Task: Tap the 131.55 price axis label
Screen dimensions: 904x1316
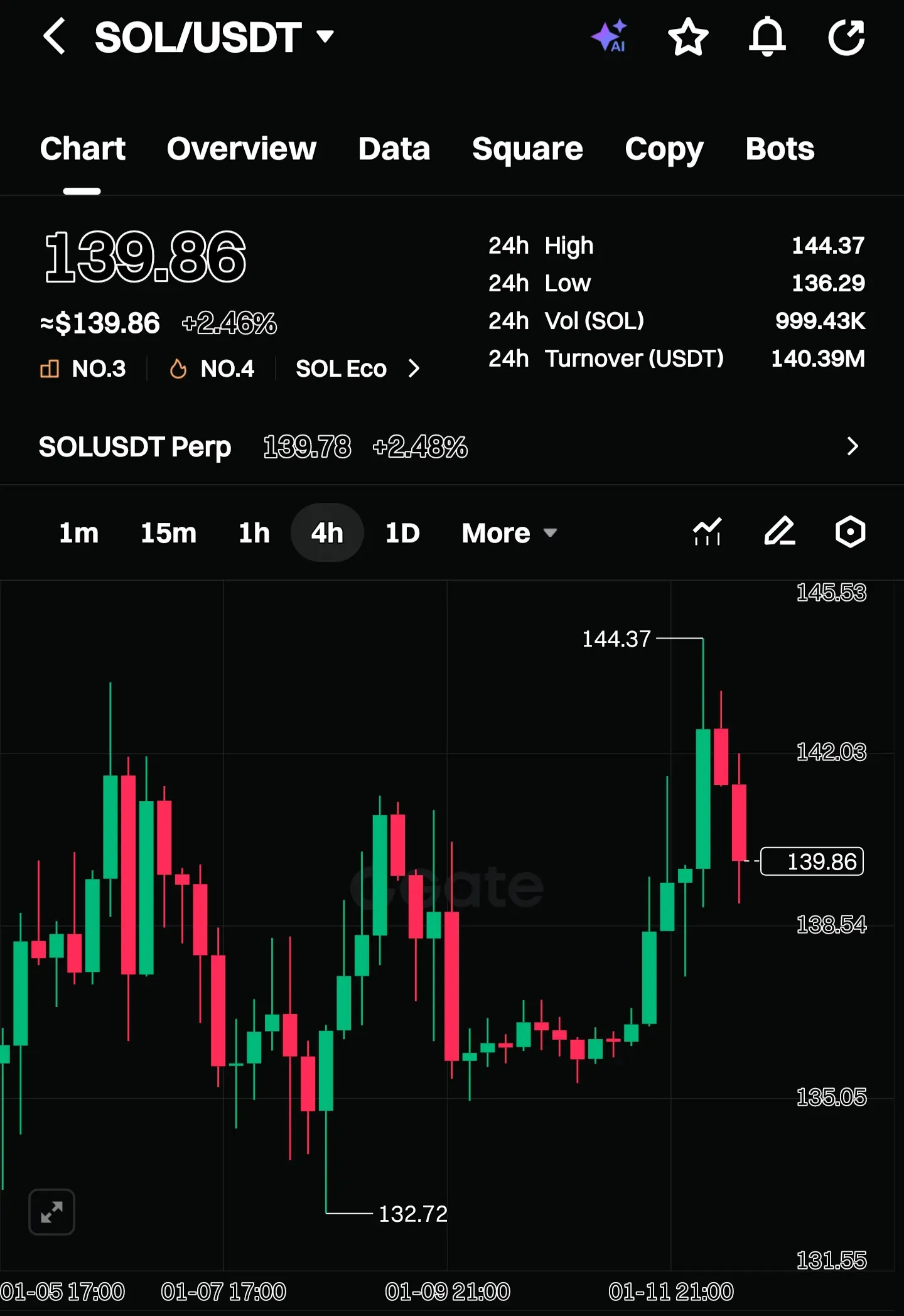Action: pos(831,1260)
